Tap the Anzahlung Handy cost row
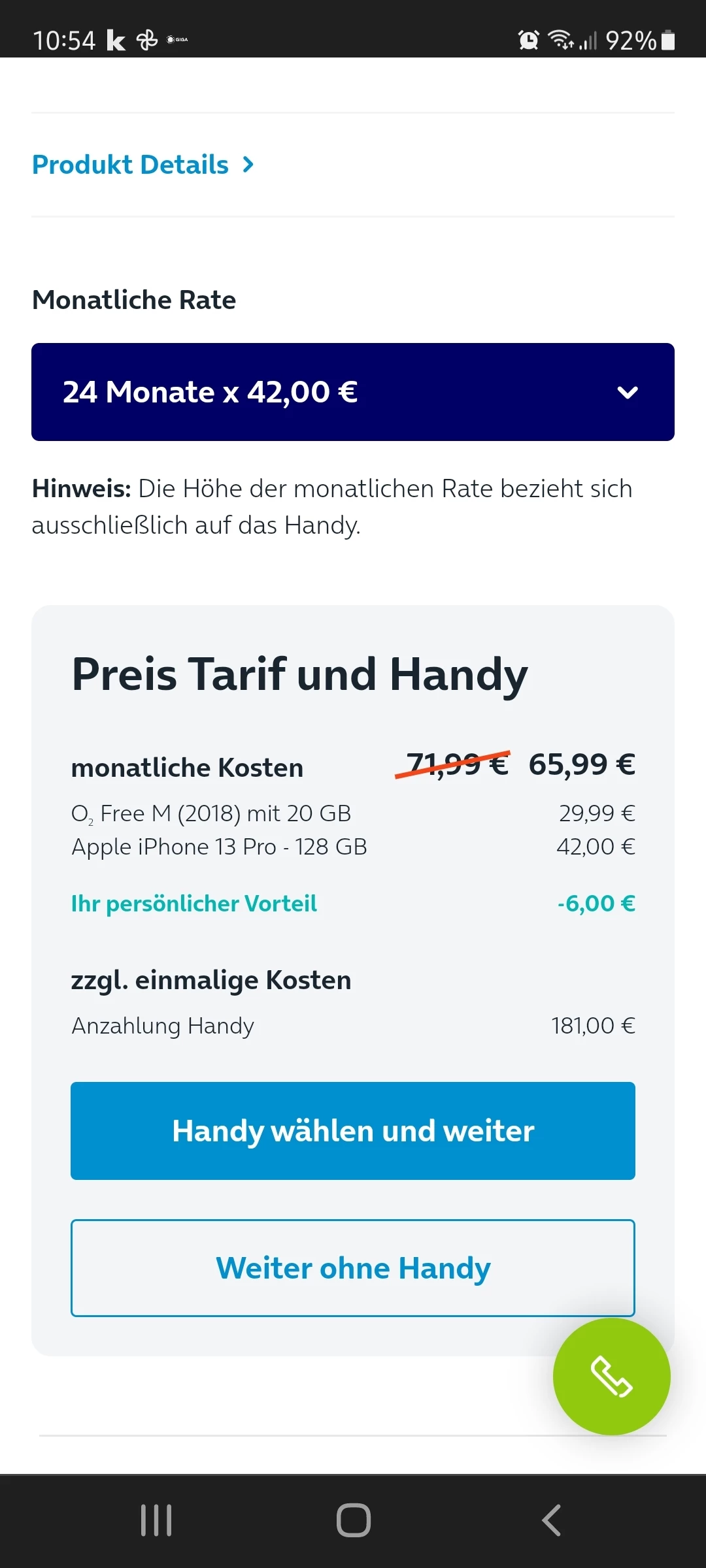The image size is (706, 1568). [x=163, y=1026]
